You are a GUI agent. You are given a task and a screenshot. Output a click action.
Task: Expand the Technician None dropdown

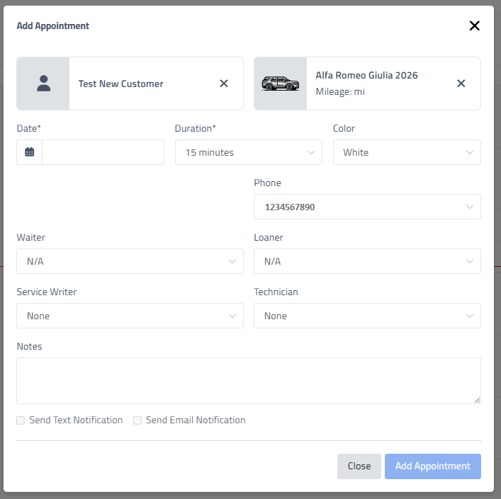click(x=367, y=316)
